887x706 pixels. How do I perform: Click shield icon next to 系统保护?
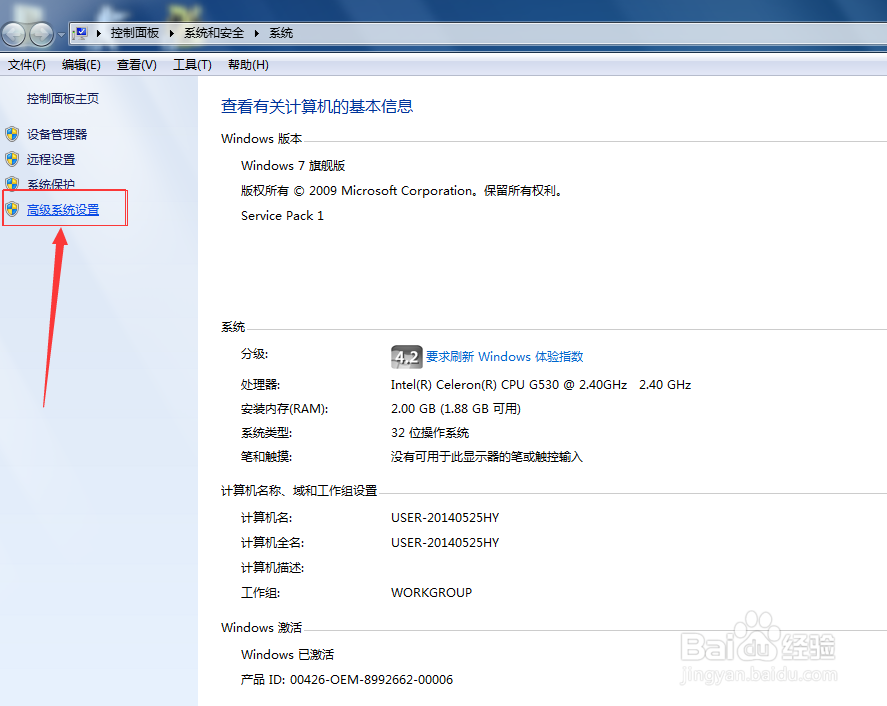(x=12, y=183)
